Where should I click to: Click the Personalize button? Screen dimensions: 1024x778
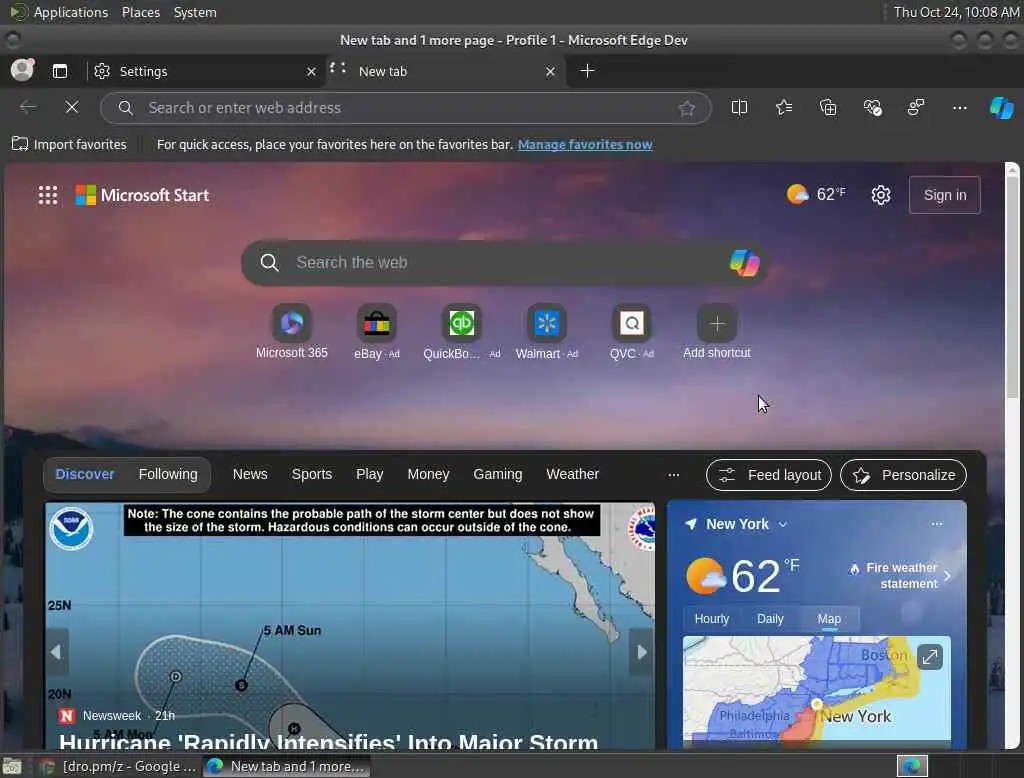pos(903,475)
